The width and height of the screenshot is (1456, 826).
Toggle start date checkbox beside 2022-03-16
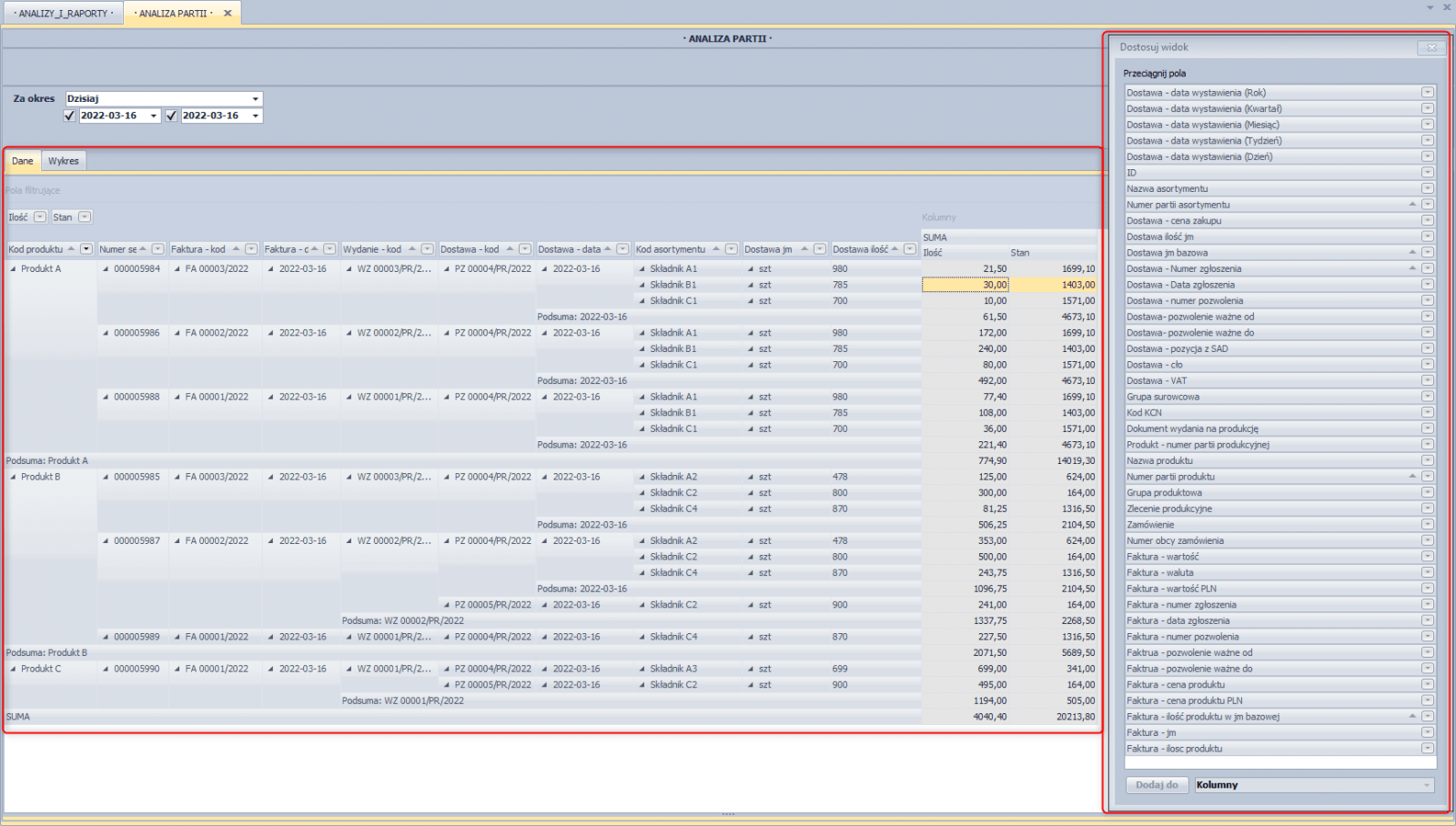70,116
